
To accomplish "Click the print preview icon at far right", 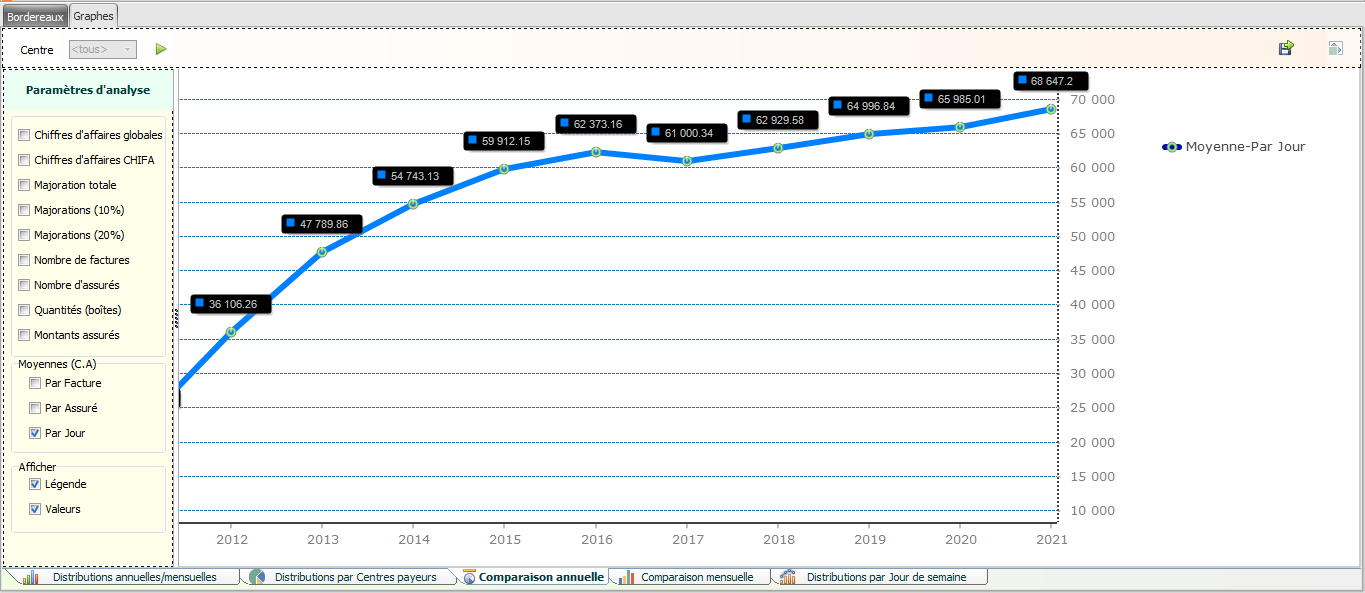I will click(x=1335, y=48).
